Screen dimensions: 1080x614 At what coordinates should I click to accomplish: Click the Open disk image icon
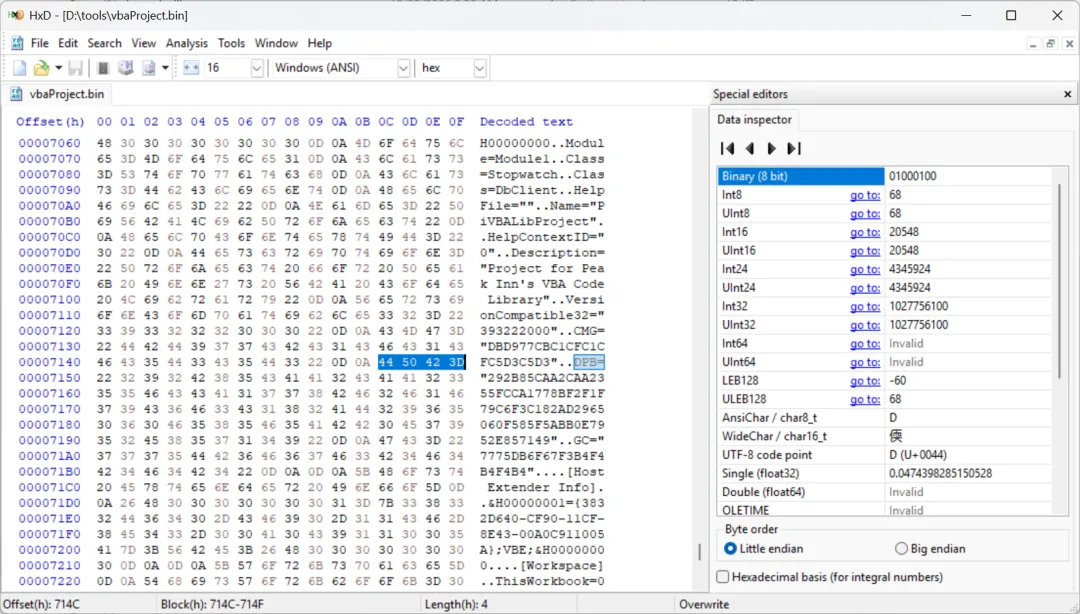click(149, 68)
